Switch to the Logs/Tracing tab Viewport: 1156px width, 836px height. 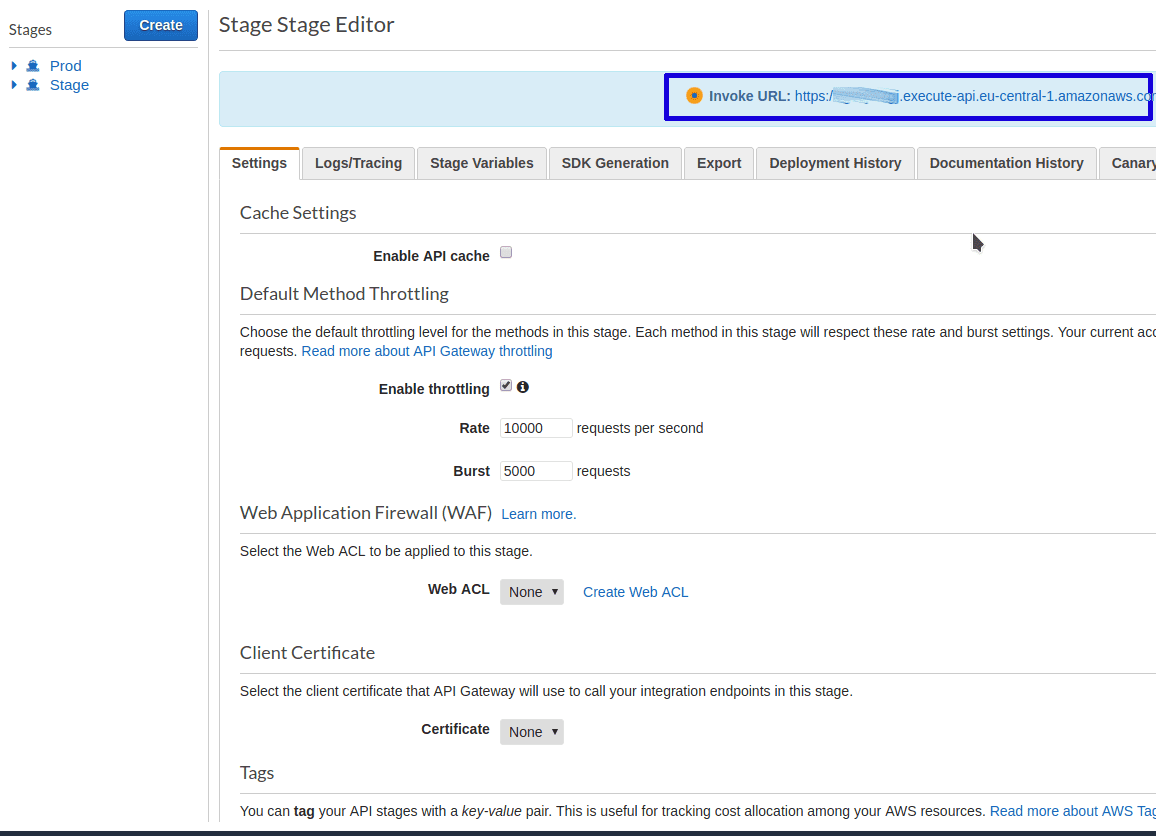[x=358, y=163]
